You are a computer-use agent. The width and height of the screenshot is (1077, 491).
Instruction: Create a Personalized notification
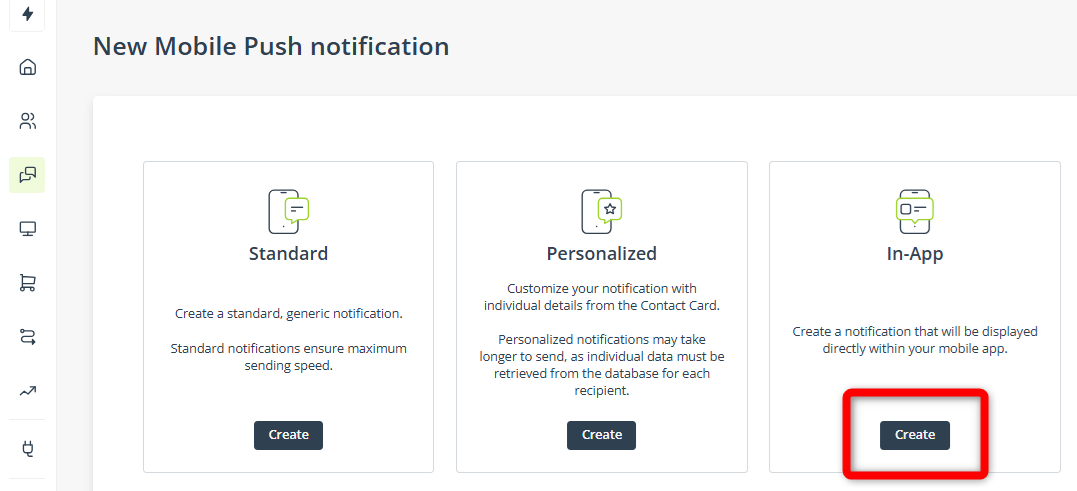[x=602, y=435]
